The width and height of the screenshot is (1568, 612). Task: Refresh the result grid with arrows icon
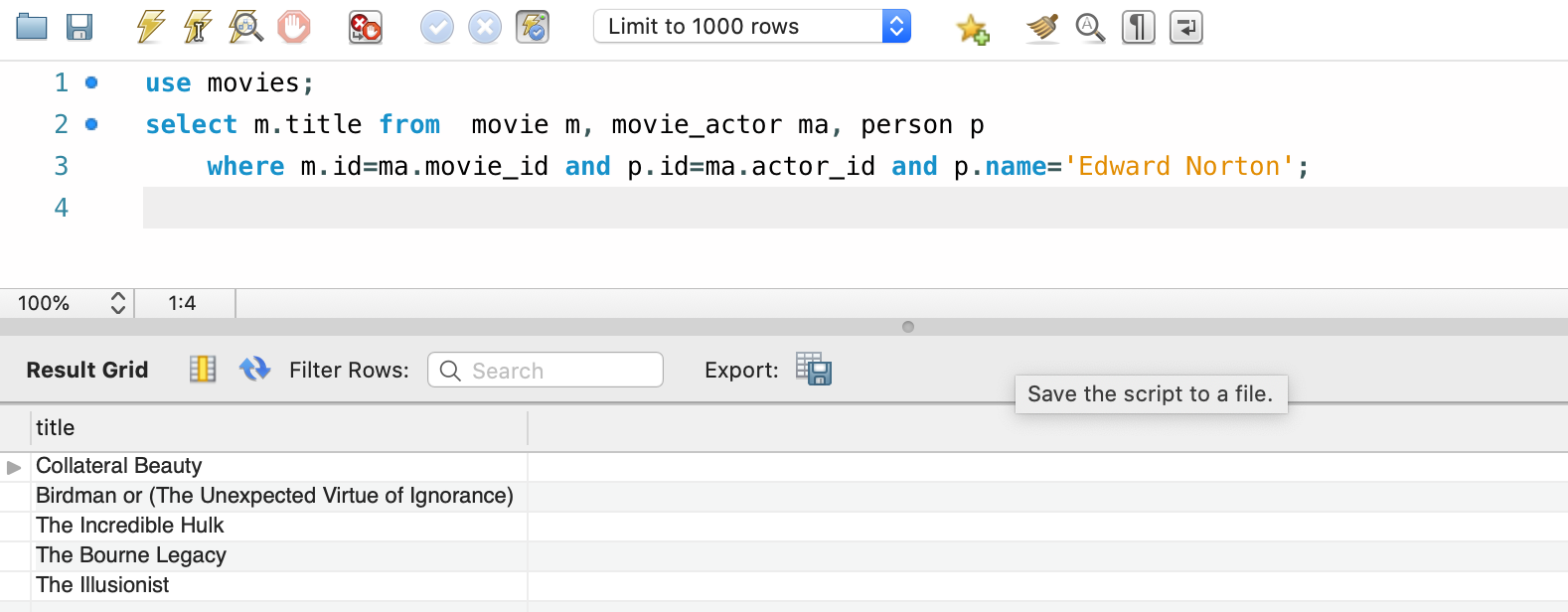pos(254,369)
